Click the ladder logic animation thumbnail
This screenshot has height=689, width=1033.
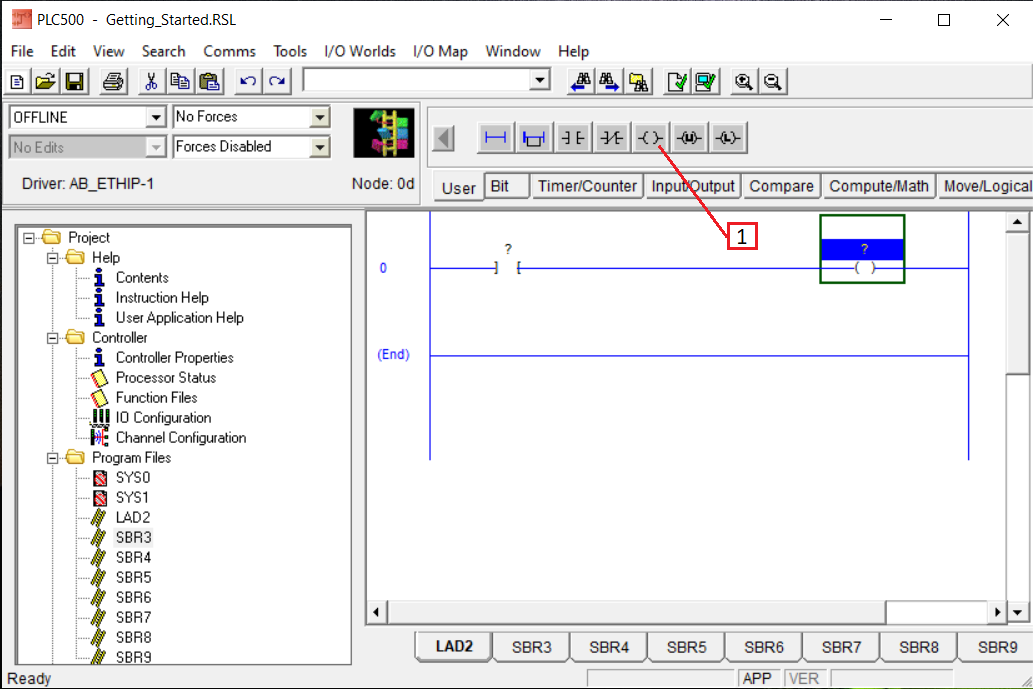pos(383,133)
